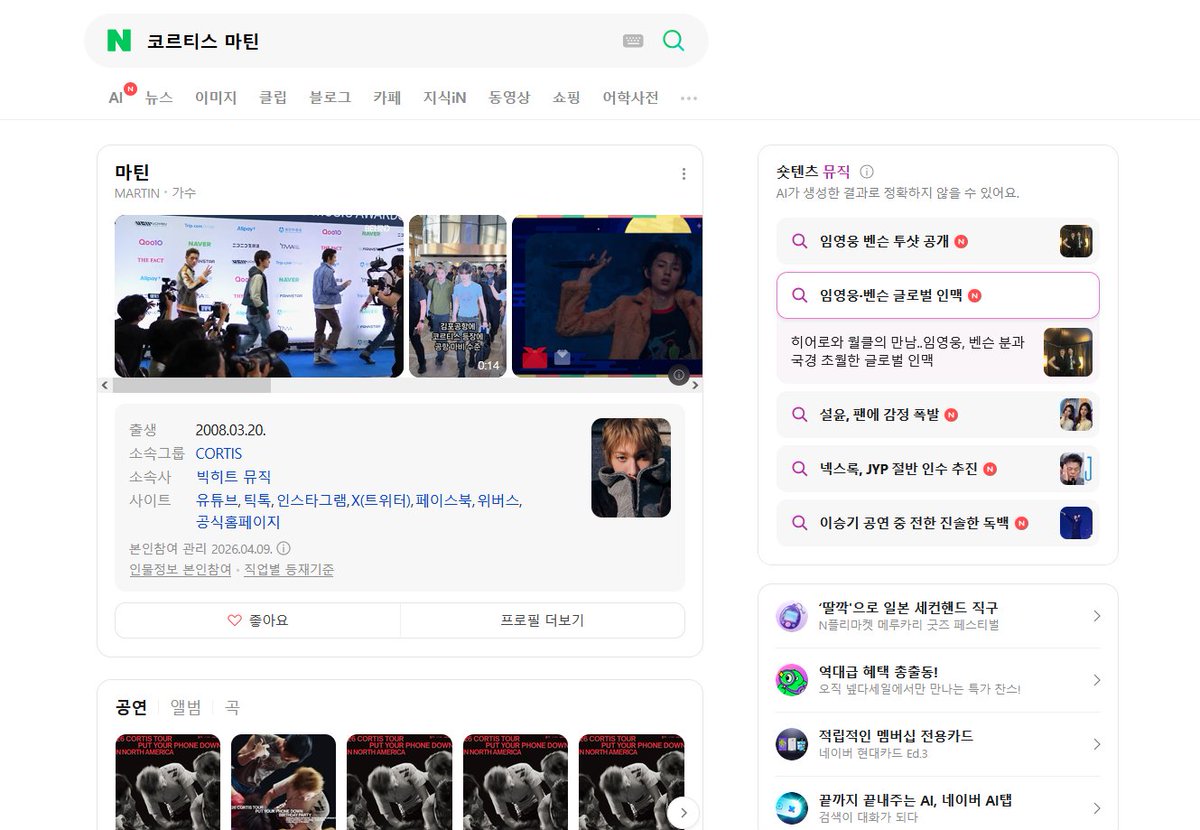Click the info icon beside 숏텐츠 뮤직
The height and width of the screenshot is (830, 1200).
(867, 172)
